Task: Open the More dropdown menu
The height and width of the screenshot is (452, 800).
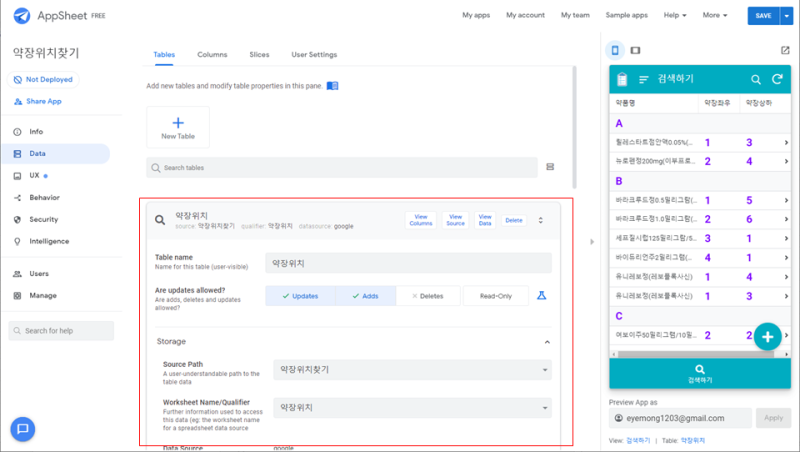Action: [715, 15]
